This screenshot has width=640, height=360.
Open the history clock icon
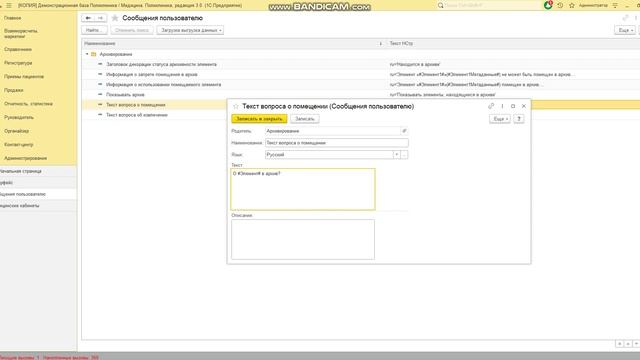coord(560,5)
